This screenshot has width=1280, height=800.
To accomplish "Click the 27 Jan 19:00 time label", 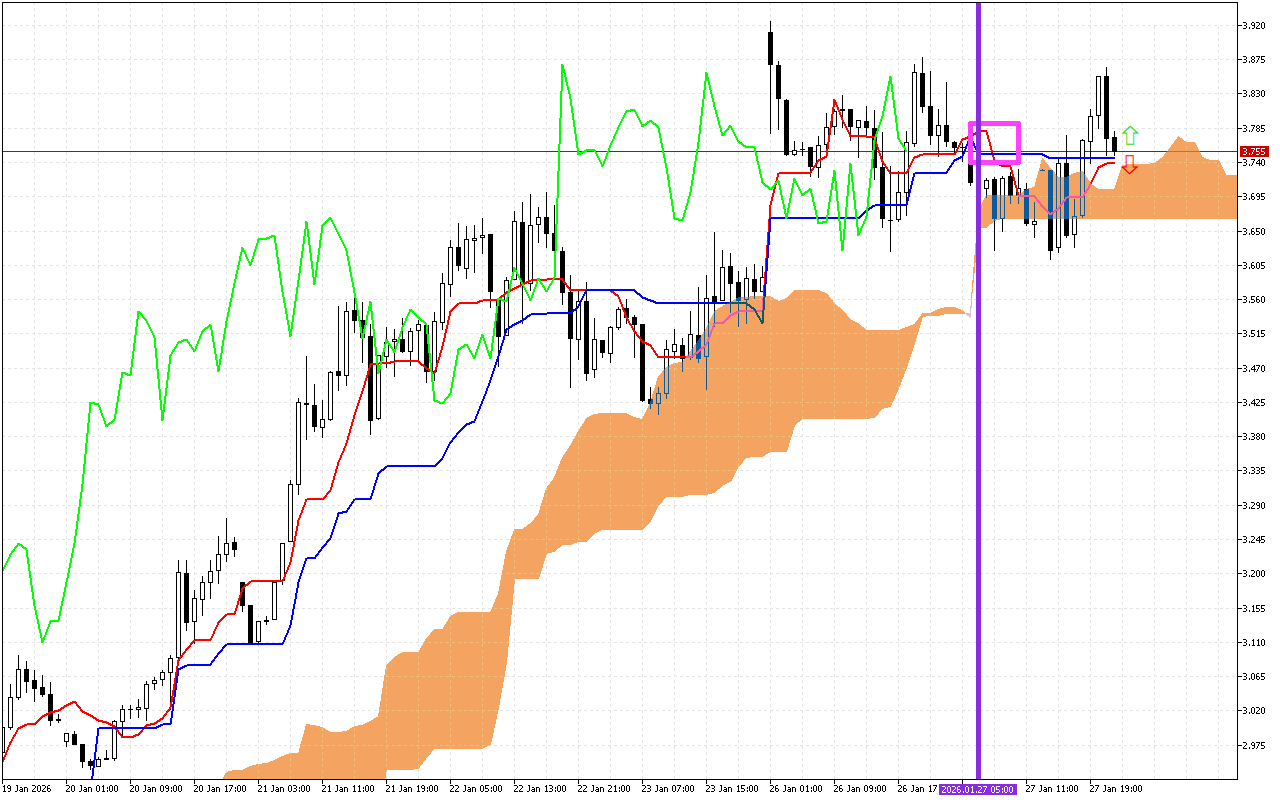I will click(1117, 789).
